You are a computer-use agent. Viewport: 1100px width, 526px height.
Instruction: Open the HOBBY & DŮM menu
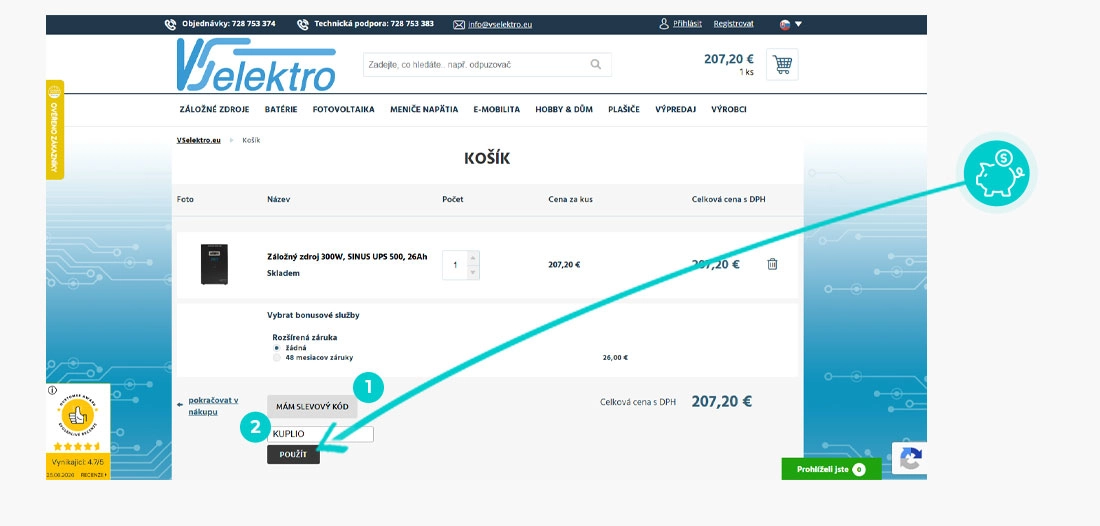pyautogui.click(x=564, y=109)
